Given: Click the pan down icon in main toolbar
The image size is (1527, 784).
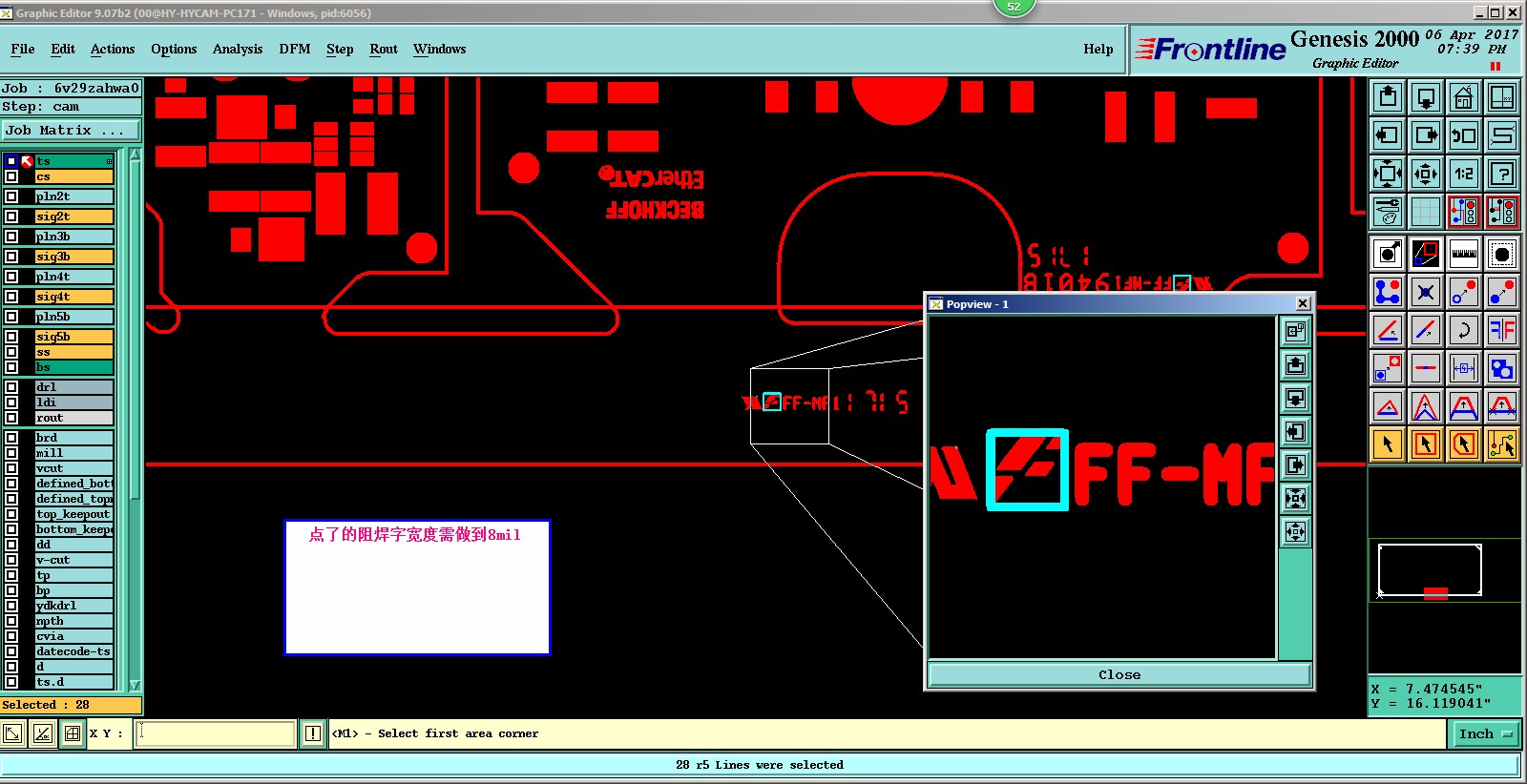Looking at the screenshot, I should click(1426, 97).
